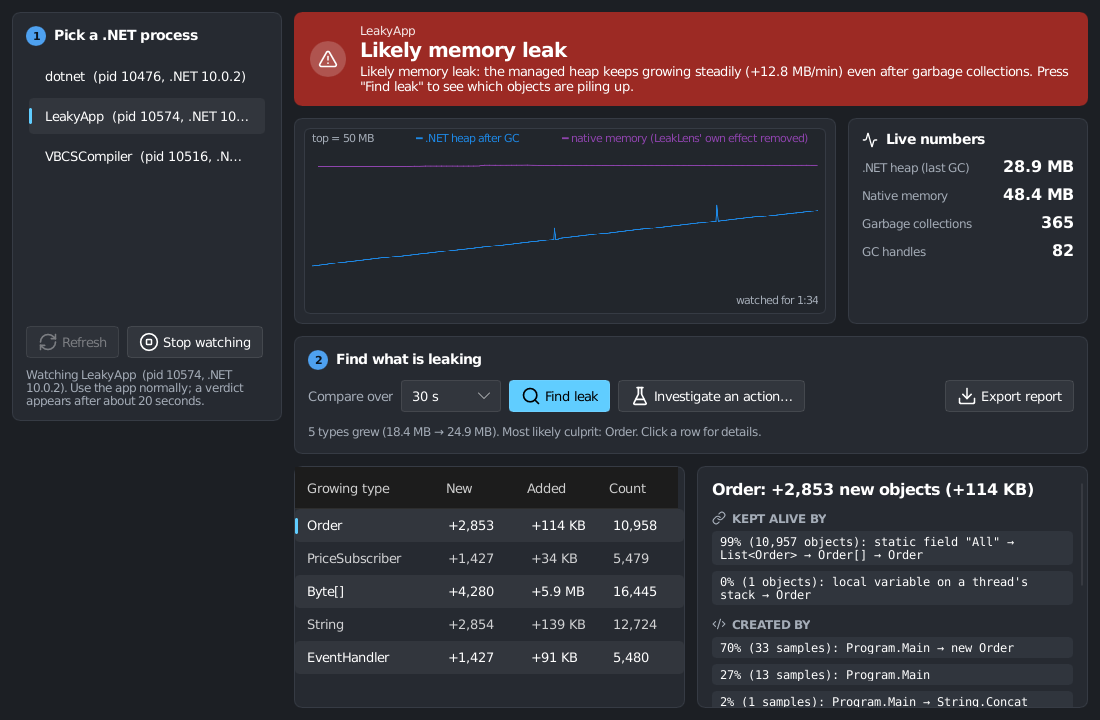Viewport: 1100px width, 720px height.
Task: Select the String row
Action: 489,624
